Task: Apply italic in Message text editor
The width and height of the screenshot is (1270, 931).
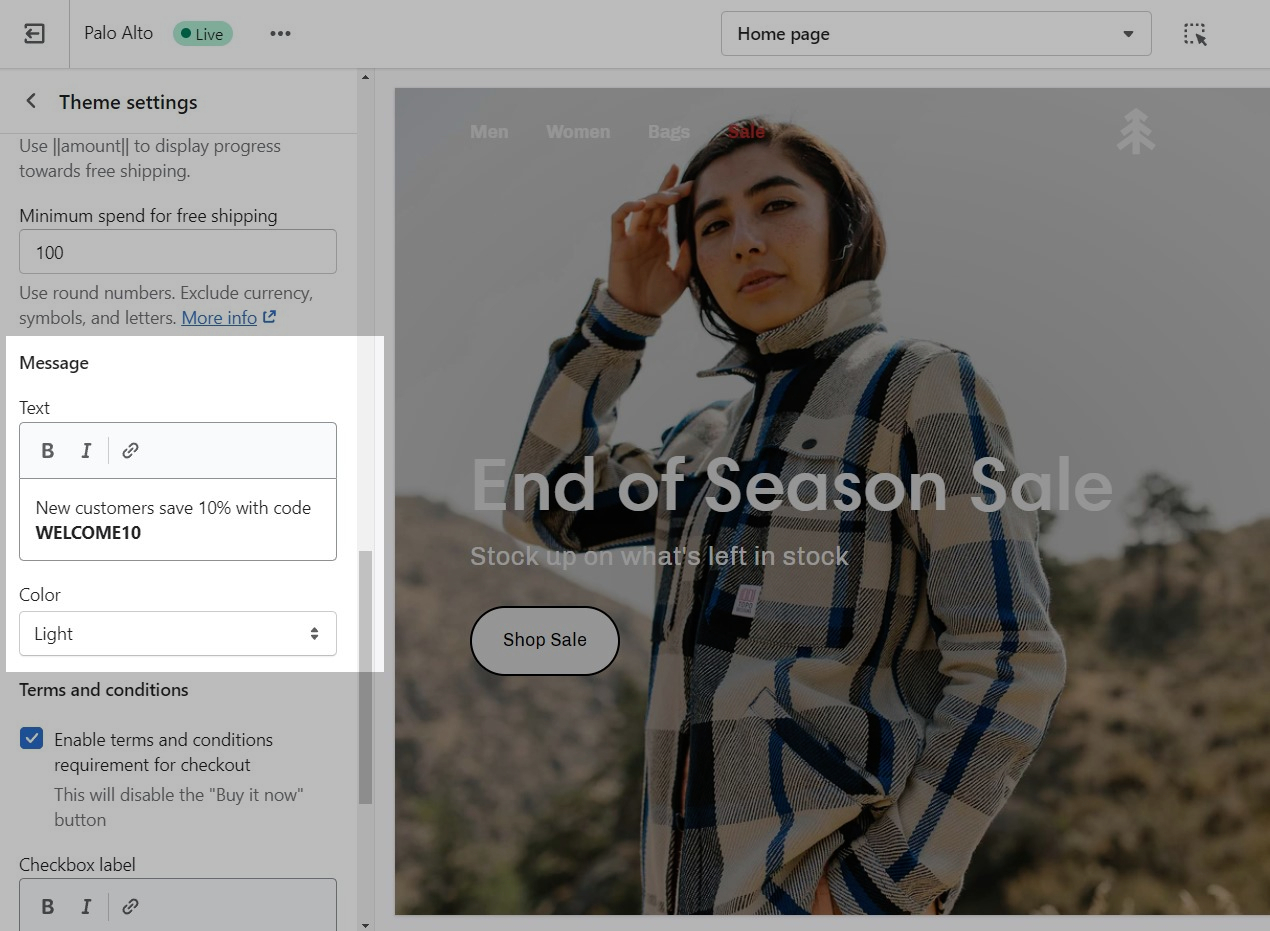Action: point(86,451)
